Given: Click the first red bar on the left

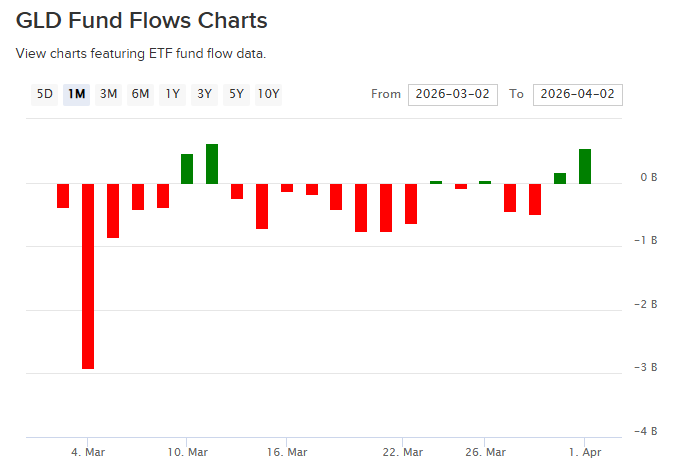Looking at the screenshot, I should tap(63, 195).
